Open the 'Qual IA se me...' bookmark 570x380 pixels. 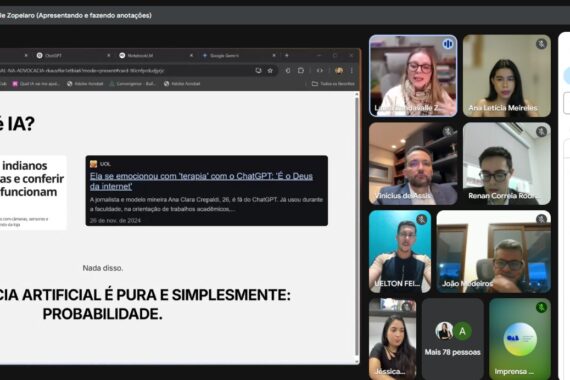(x=36, y=84)
